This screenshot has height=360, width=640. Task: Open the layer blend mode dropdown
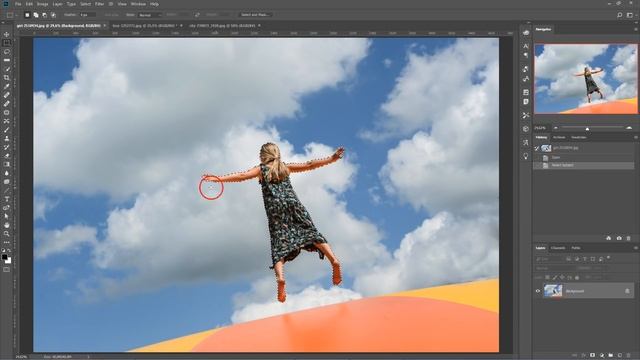click(x=554, y=269)
